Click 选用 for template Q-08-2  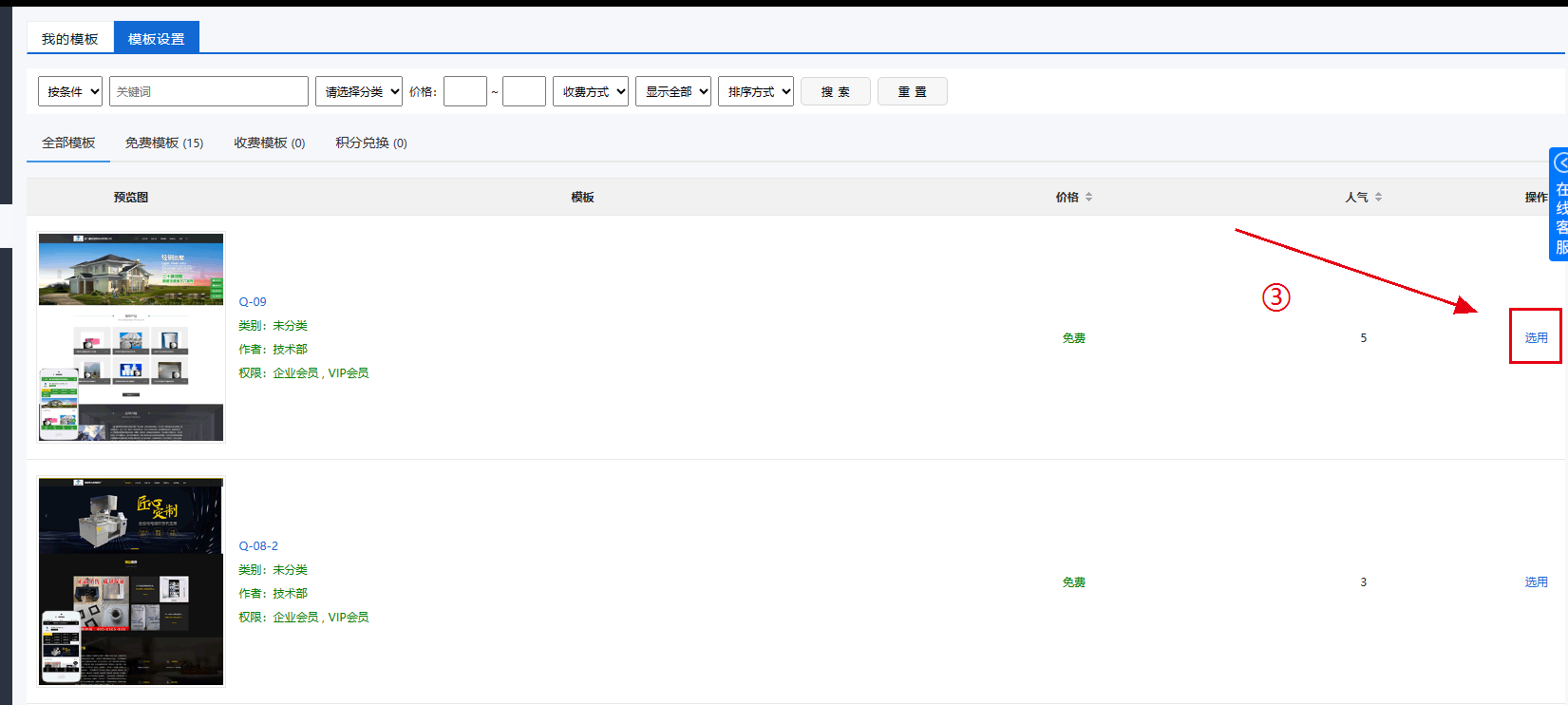tap(1536, 581)
